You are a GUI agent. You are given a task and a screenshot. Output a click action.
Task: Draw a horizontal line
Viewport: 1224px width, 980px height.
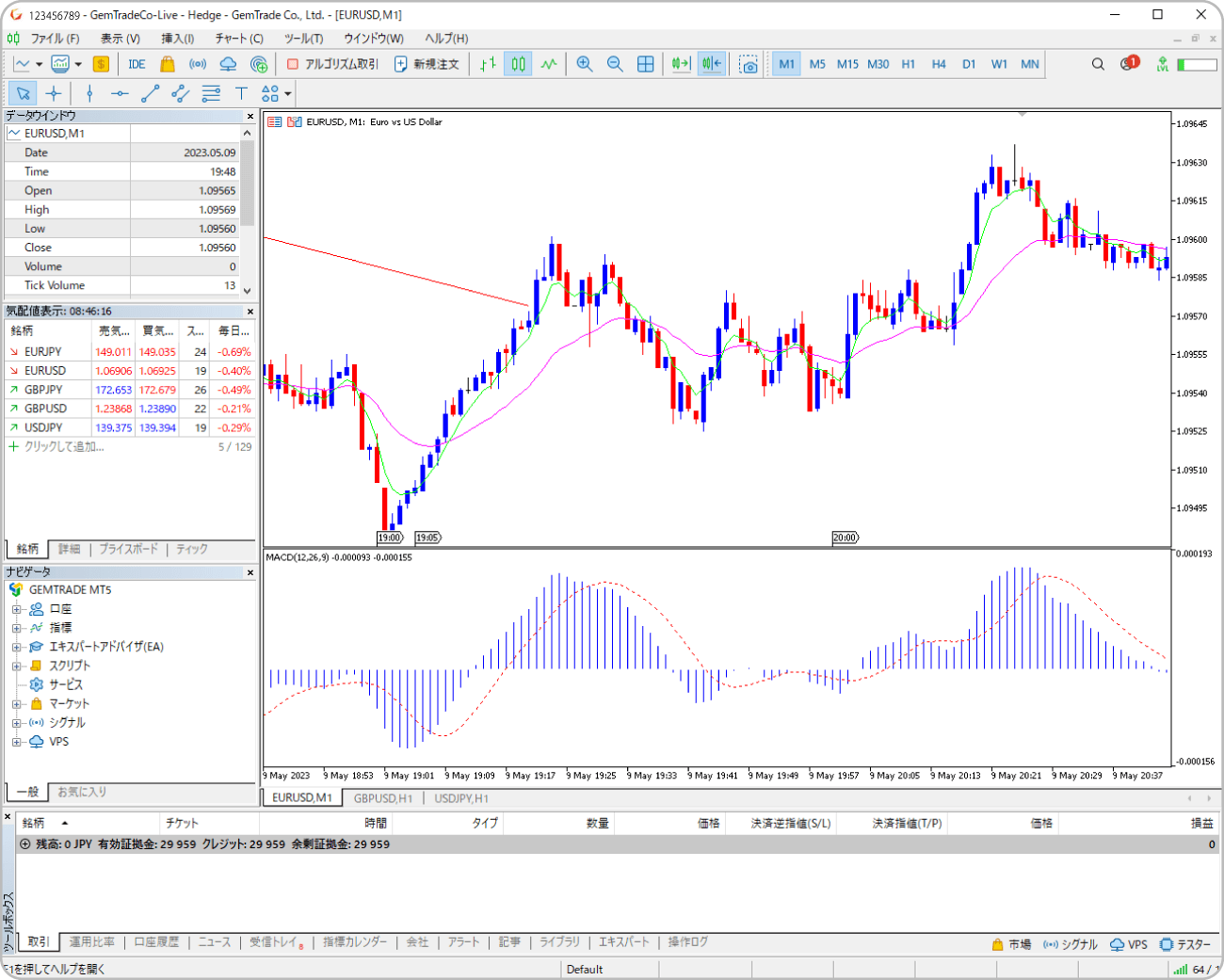click(120, 93)
